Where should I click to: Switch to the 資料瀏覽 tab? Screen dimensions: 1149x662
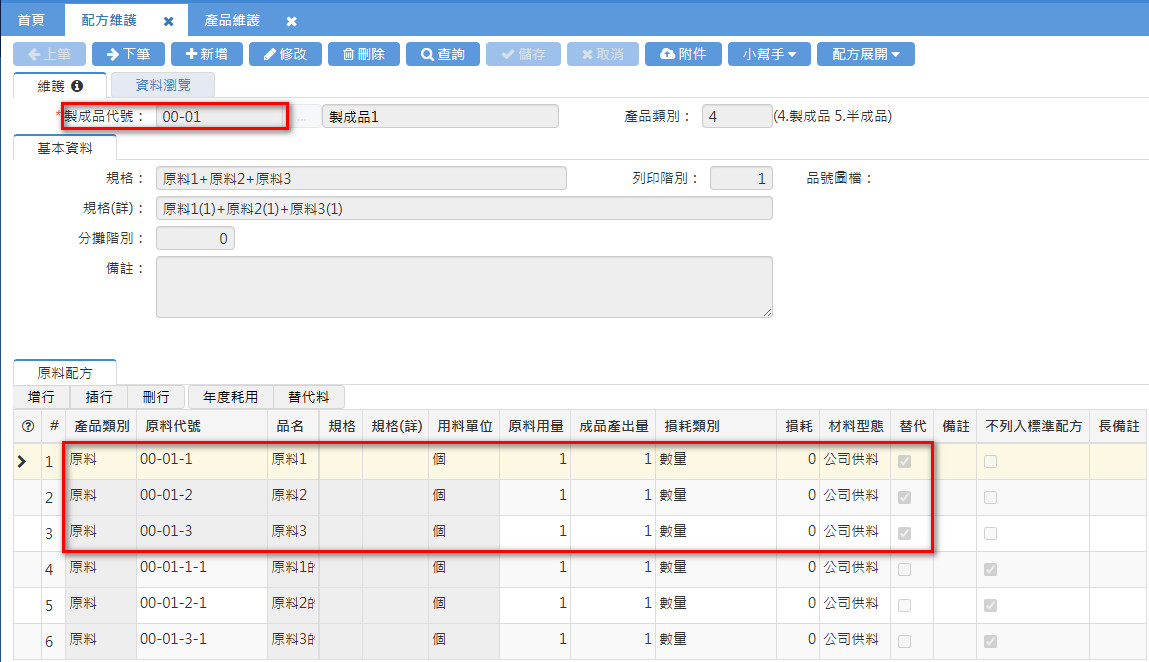[162, 86]
